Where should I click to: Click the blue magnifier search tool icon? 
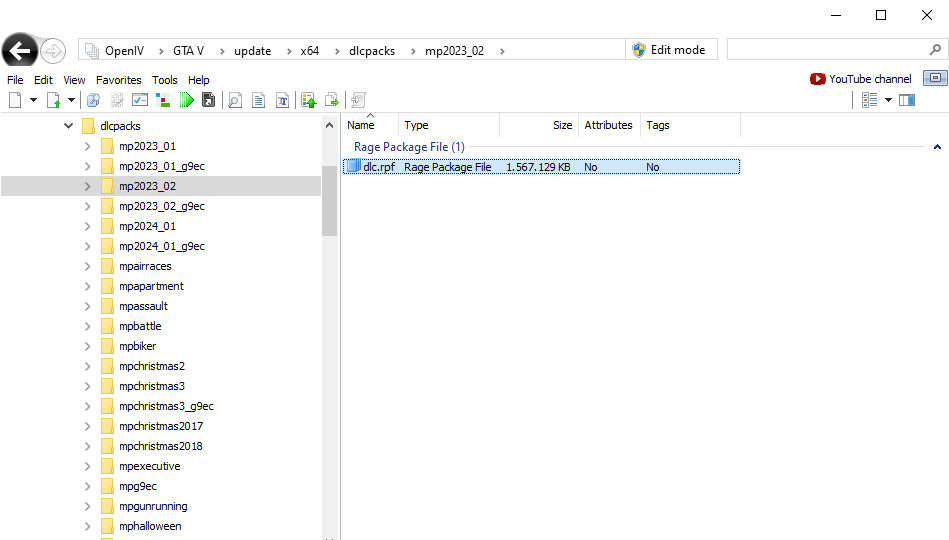(x=93, y=100)
